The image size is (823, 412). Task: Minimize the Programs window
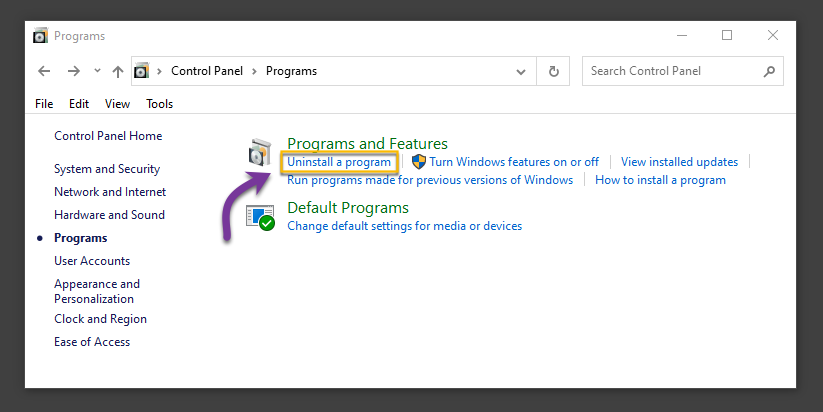(x=682, y=36)
